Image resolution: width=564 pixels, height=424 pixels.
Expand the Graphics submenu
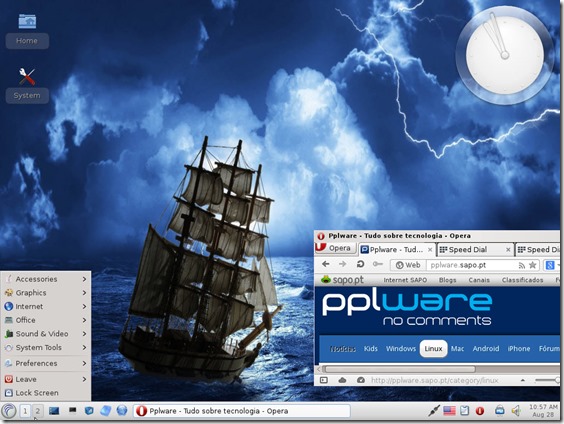click(x=45, y=293)
